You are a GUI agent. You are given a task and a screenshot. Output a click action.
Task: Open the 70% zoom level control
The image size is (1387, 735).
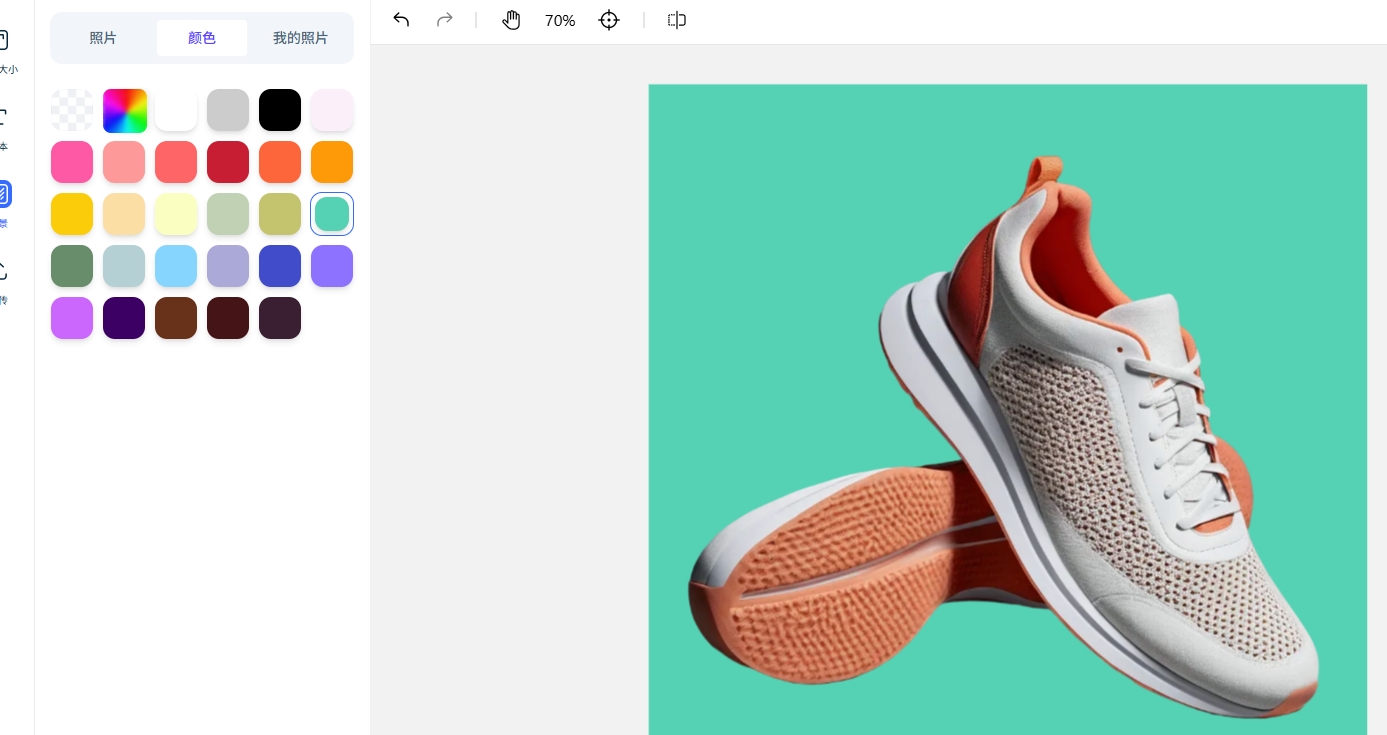click(x=560, y=20)
